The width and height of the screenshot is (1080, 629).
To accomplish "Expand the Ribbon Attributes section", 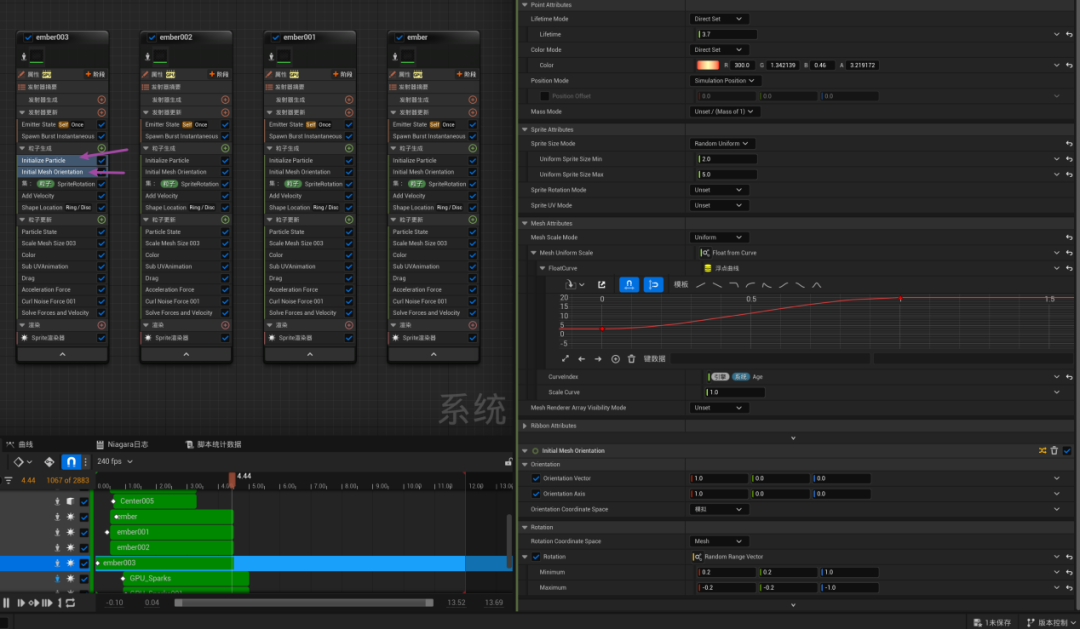I will 525,426.
